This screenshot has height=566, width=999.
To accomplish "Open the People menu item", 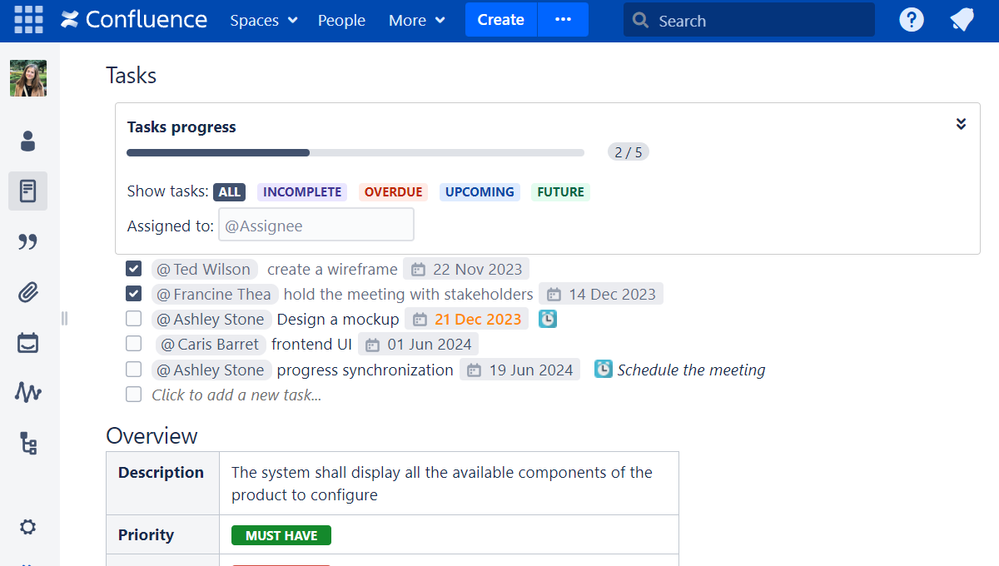I will [341, 20].
